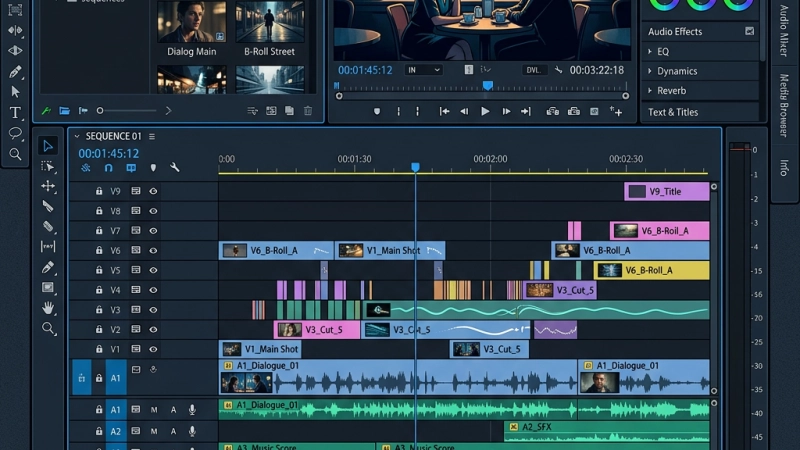Choose the Zoom tool in top-left toolbar
The width and height of the screenshot is (800, 450).
[15, 154]
